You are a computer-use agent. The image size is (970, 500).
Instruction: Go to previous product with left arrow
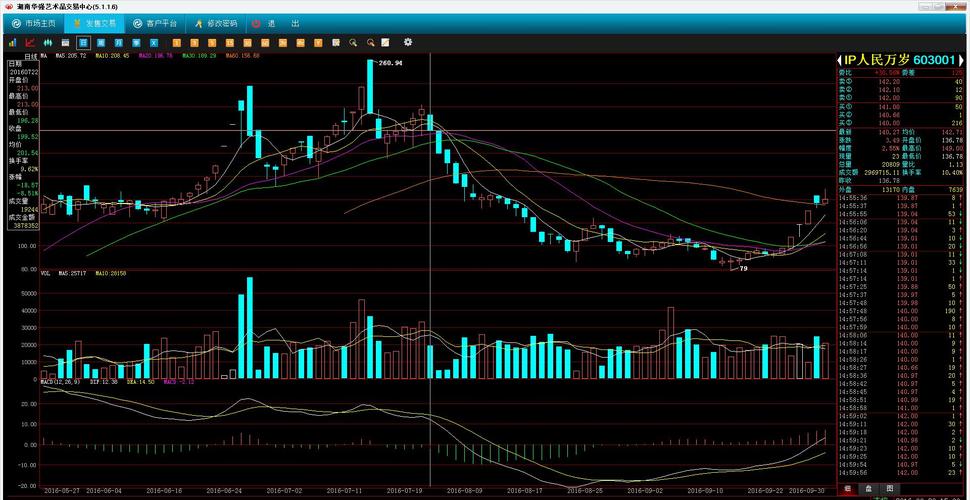pos(840,60)
